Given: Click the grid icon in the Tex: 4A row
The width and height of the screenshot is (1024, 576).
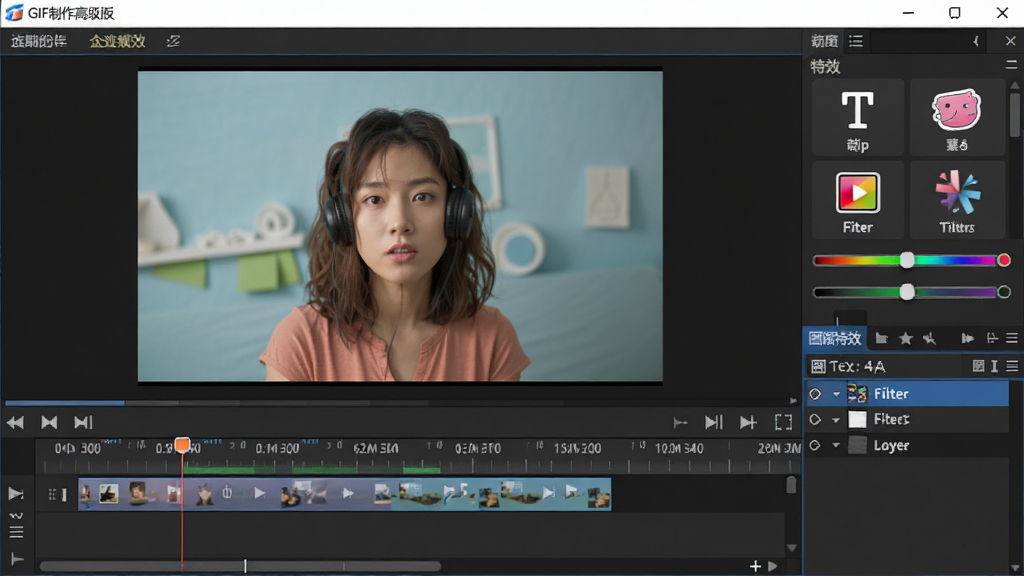Looking at the screenshot, I should click(x=978, y=366).
